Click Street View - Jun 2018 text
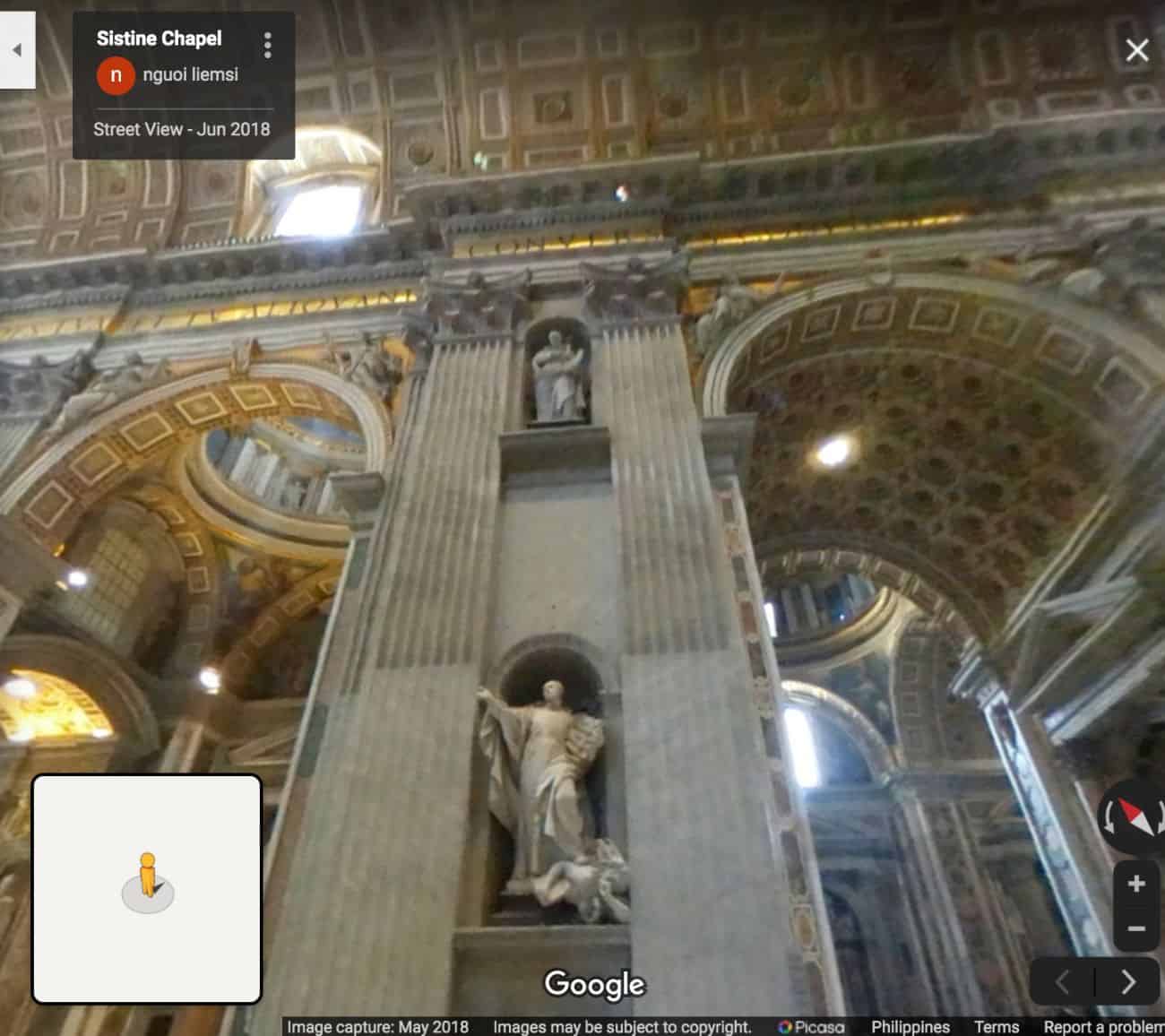This screenshot has height=1036, width=1165. 182,129
